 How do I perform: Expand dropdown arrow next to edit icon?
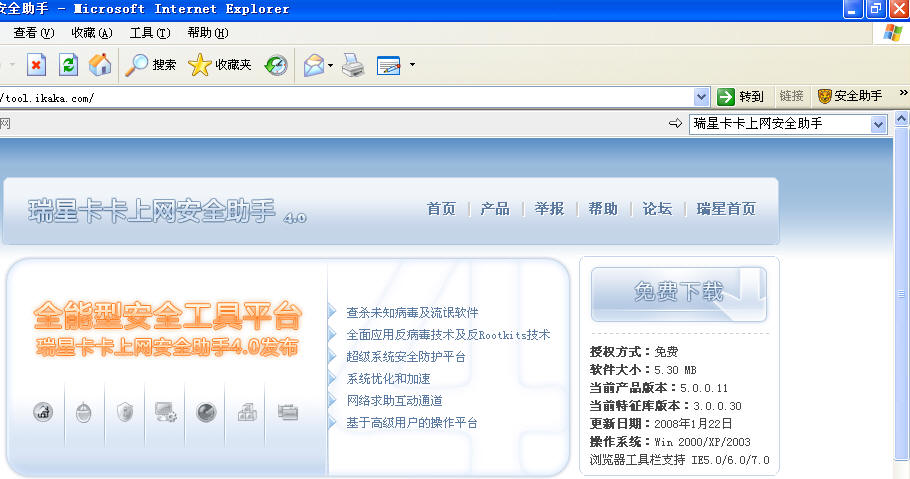click(412, 64)
